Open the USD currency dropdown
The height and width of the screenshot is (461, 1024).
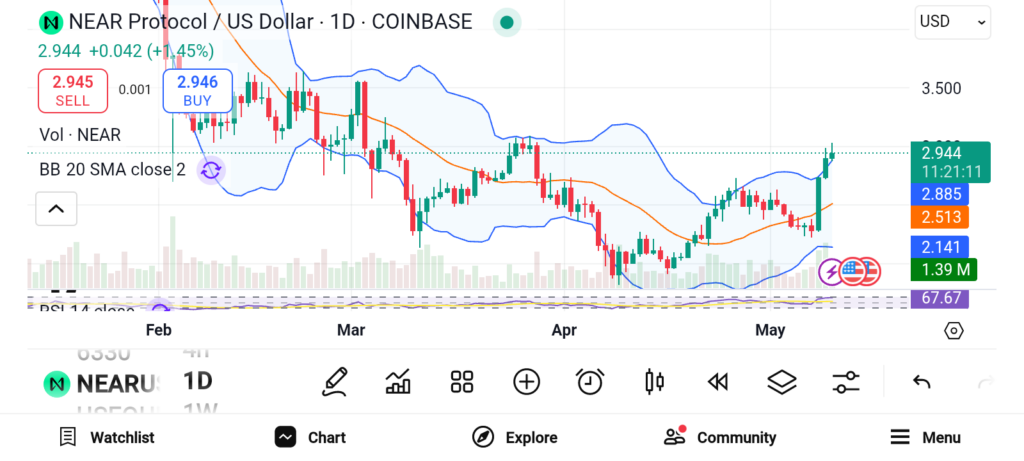pos(952,22)
